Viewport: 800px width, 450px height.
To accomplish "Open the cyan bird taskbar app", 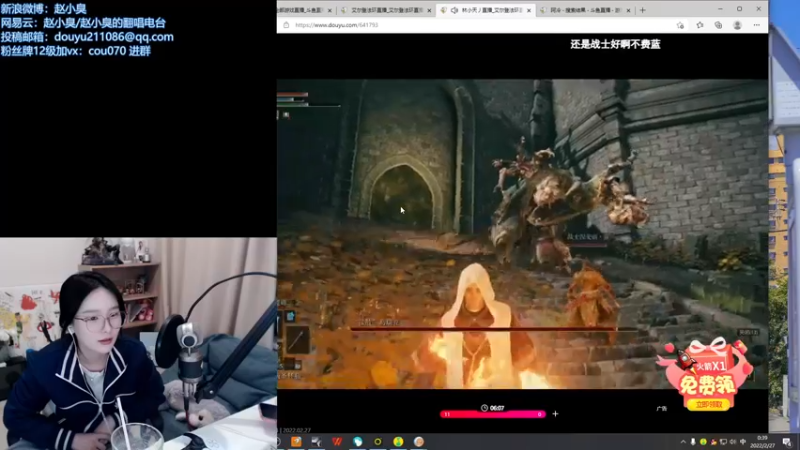I will coord(358,442).
